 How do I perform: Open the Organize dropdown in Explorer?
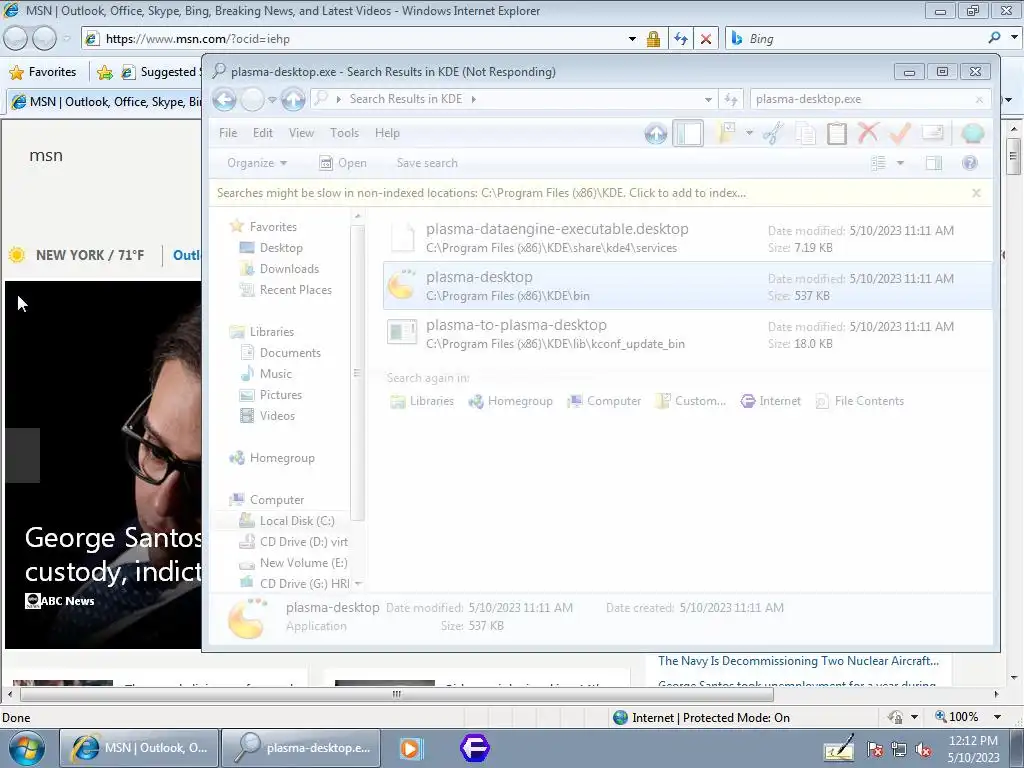click(257, 163)
